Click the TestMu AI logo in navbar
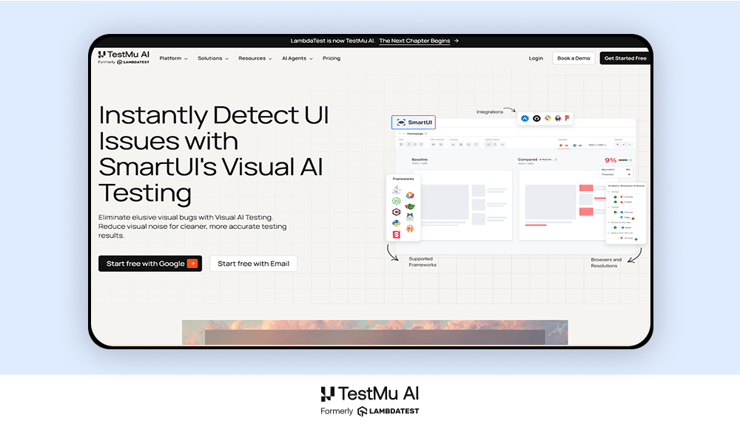740x429 pixels. click(124, 57)
